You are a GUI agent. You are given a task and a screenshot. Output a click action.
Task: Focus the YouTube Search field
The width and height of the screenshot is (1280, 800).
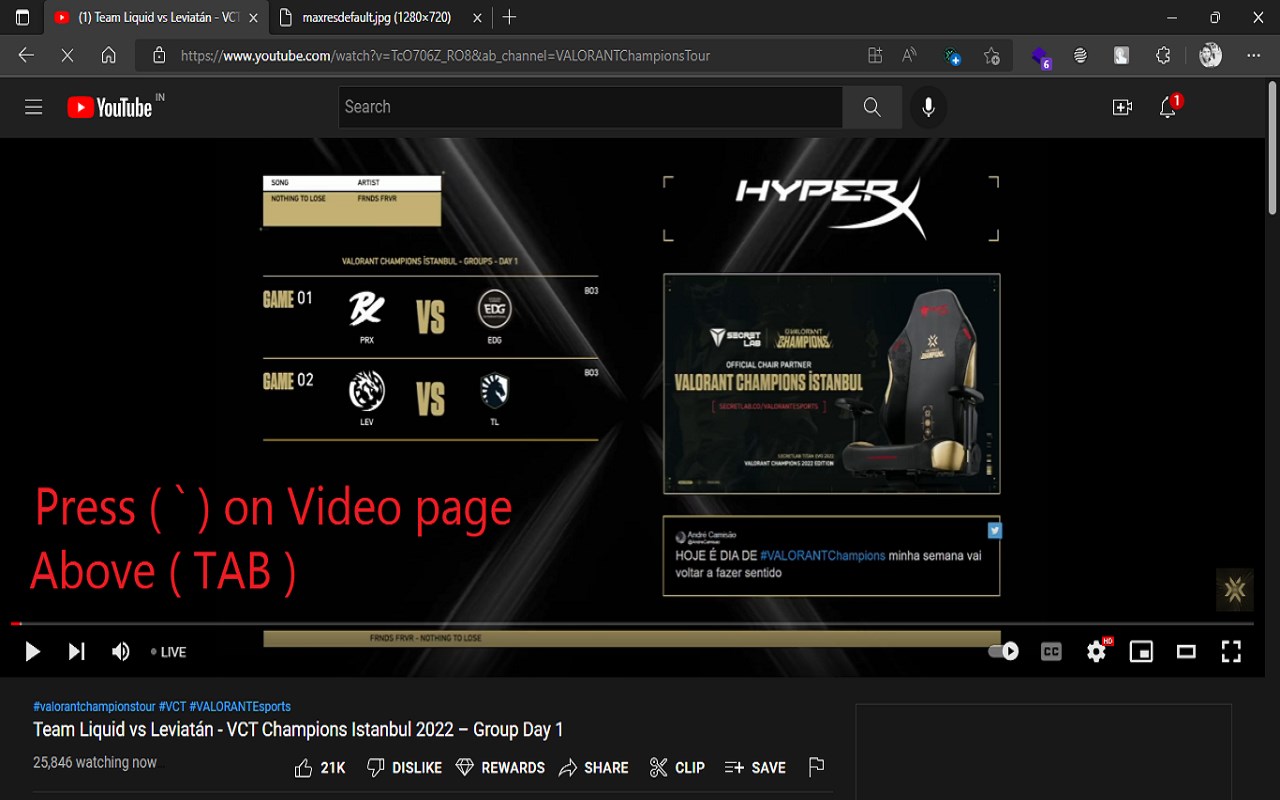(591, 107)
